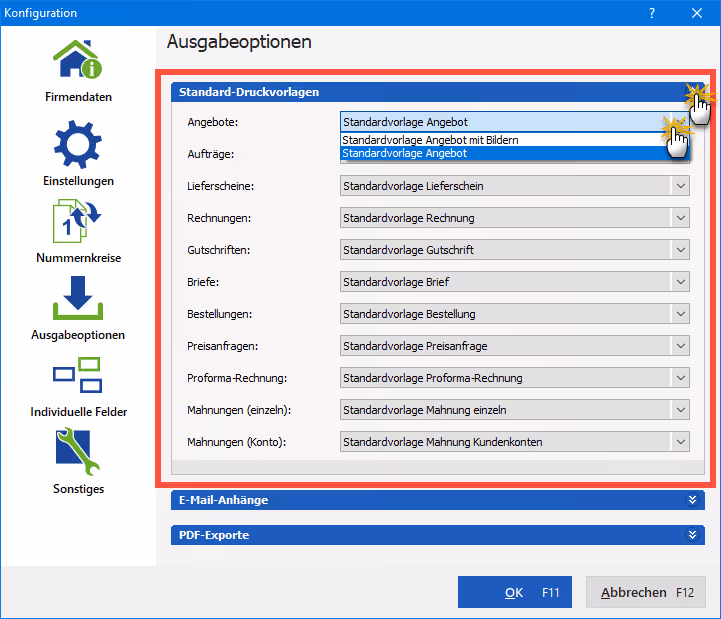Click the Sonstiges label

[78, 488]
